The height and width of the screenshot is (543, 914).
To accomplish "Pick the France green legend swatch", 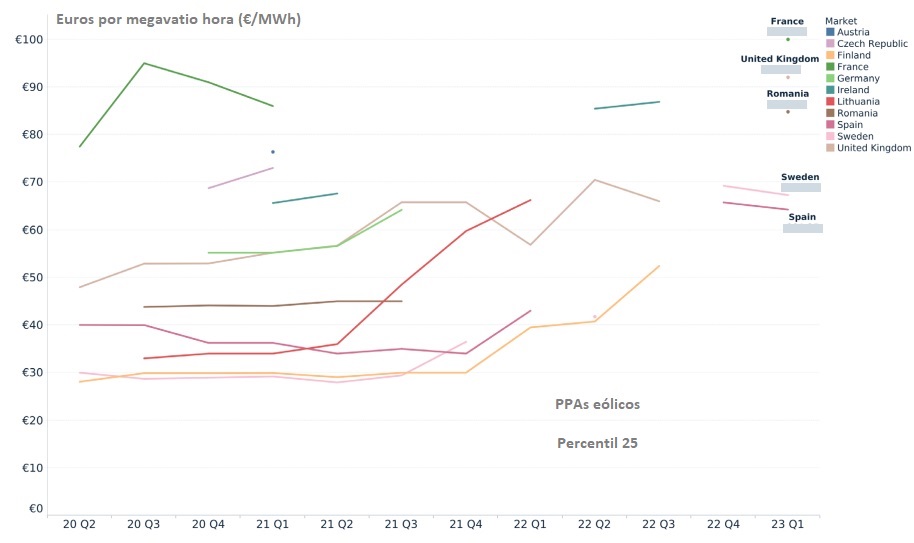I will (830, 67).
